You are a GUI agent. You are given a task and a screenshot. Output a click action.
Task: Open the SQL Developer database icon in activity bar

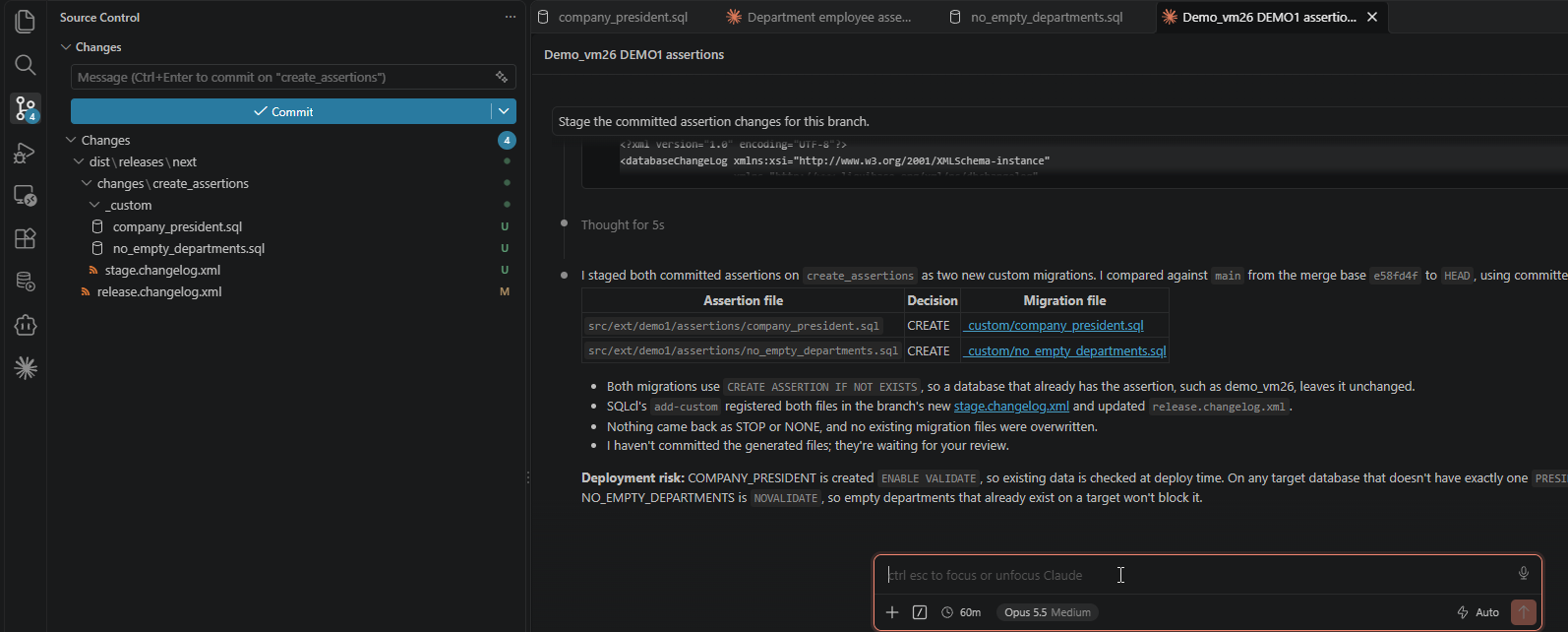pyautogui.click(x=26, y=282)
